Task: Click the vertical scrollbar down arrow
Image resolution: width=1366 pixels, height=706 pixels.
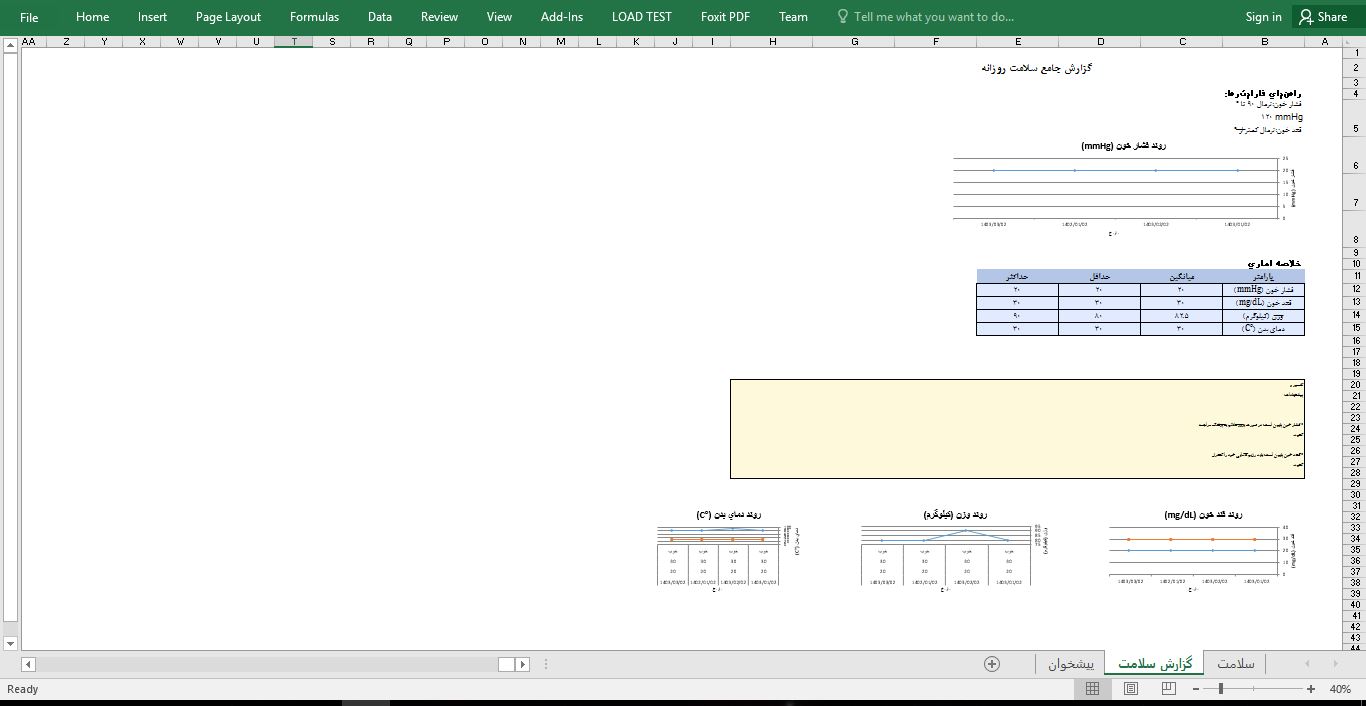Action: [x=10, y=643]
